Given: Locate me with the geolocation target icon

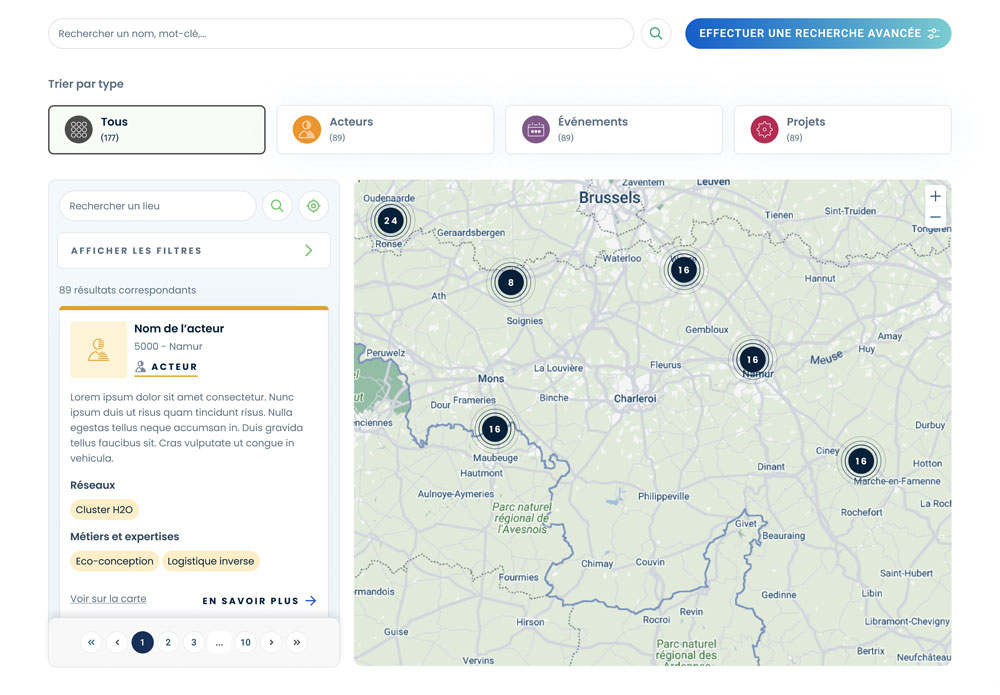Looking at the screenshot, I should (x=313, y=206).
